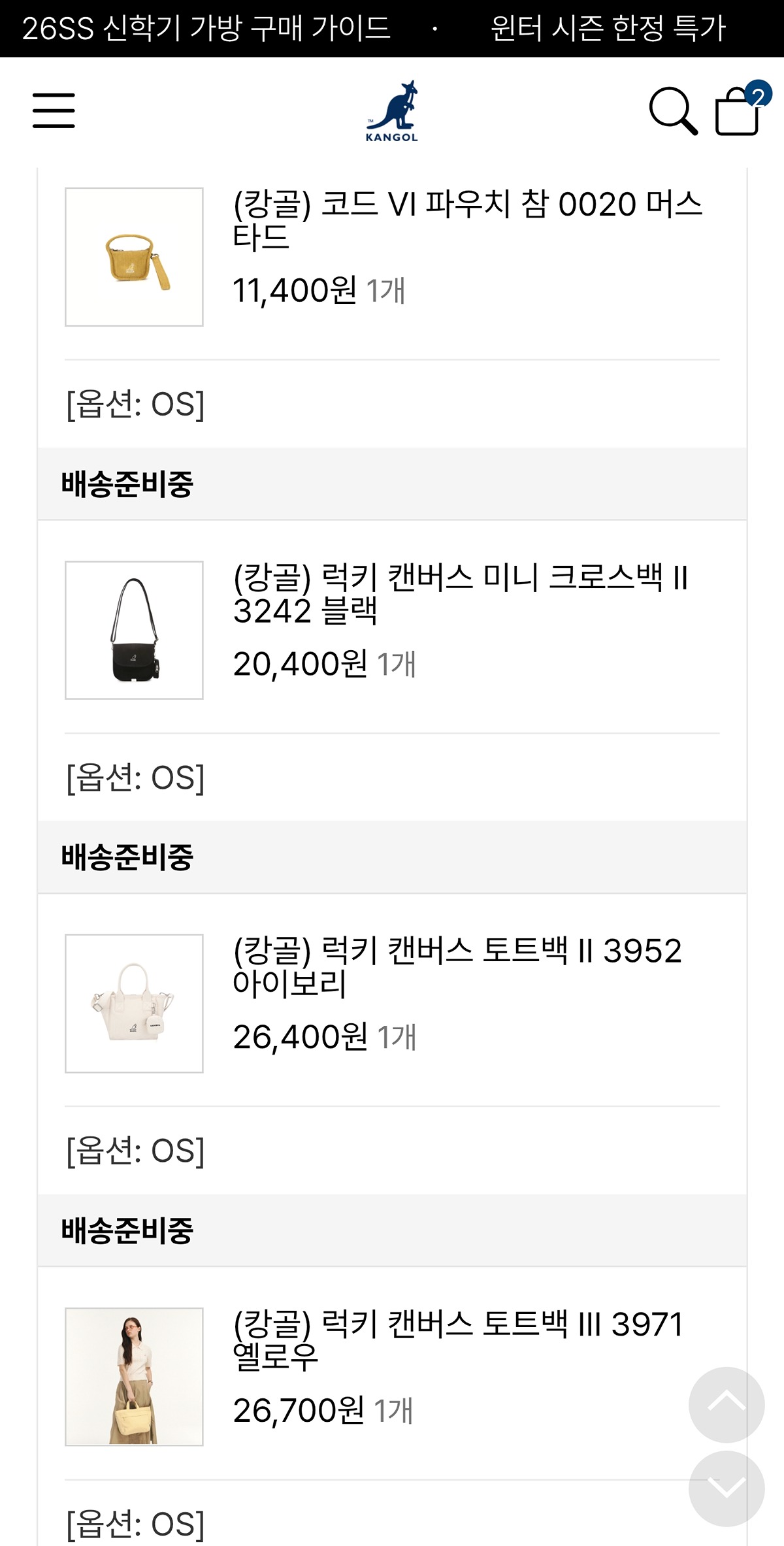The width and height of the screenshot is (784, 1546).
Task: Open 럭키 캔버스 미니 크로스백 II product
Action: pyautogui.click(x=461, y=594)
